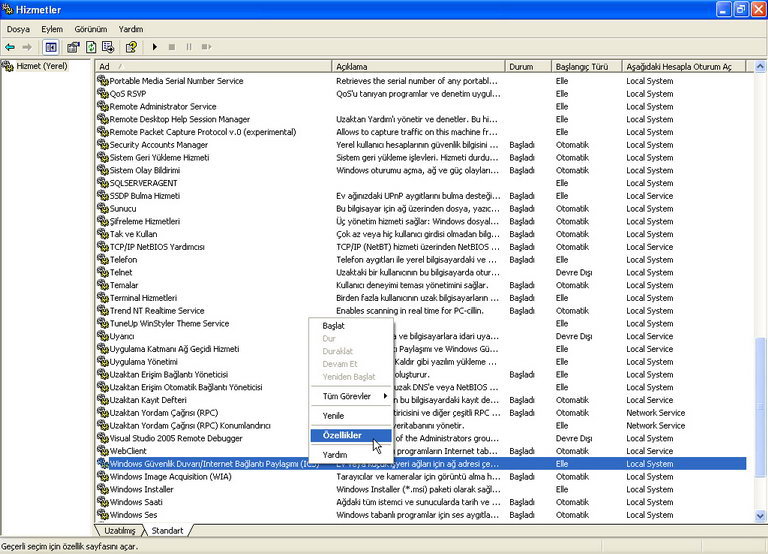
Task: Select Sistem Olay Bildirimi row
Action: tap(421, 170)
